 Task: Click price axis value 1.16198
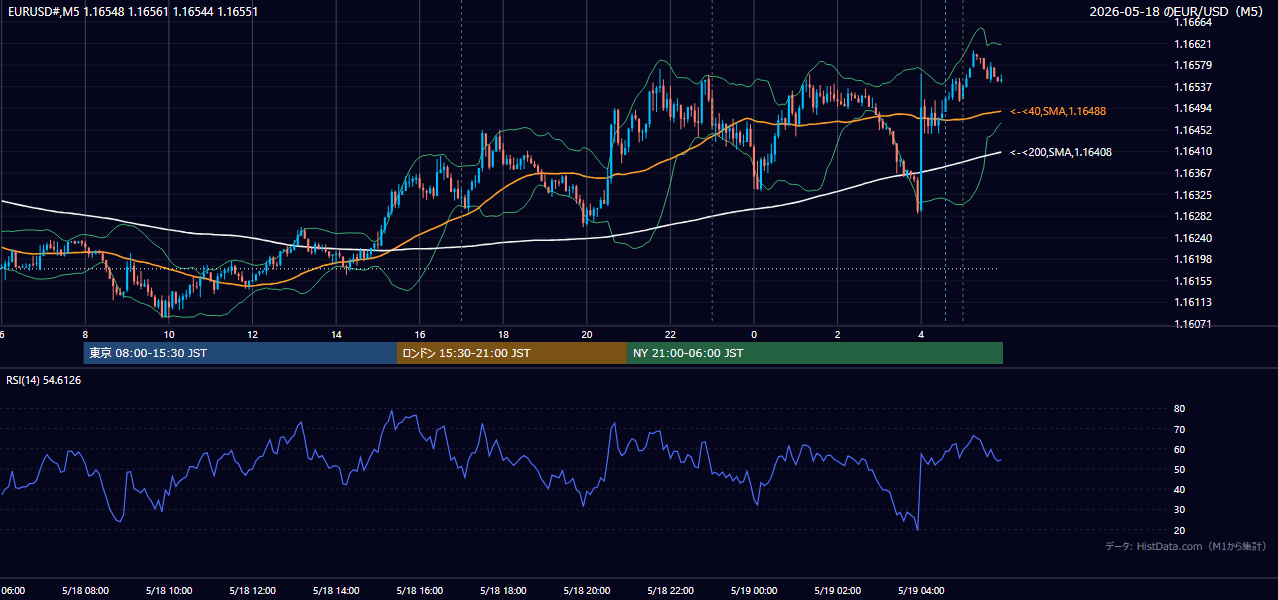1192,259
